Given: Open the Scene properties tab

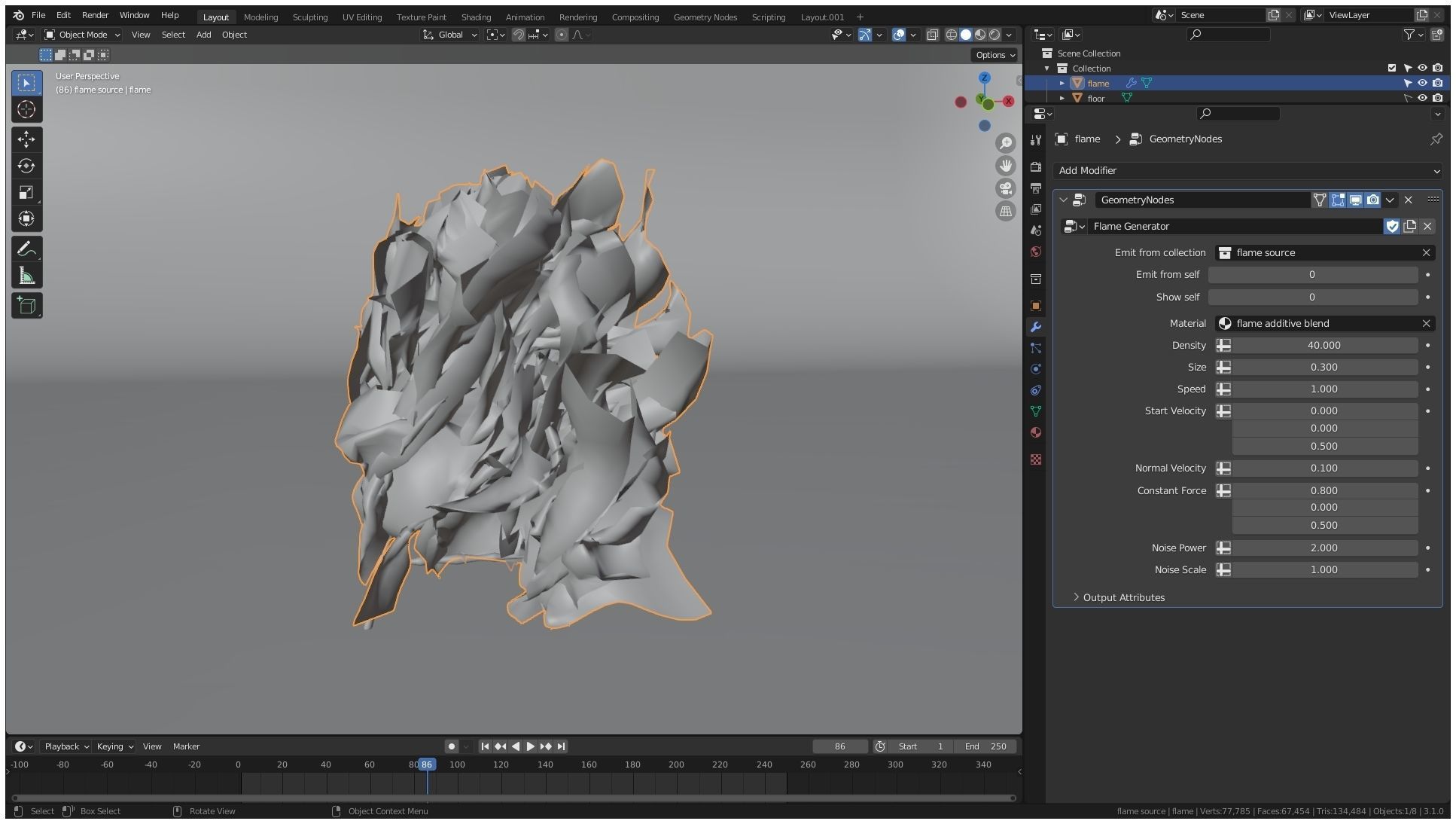Looking at the screenshot, I should 1036,230.
